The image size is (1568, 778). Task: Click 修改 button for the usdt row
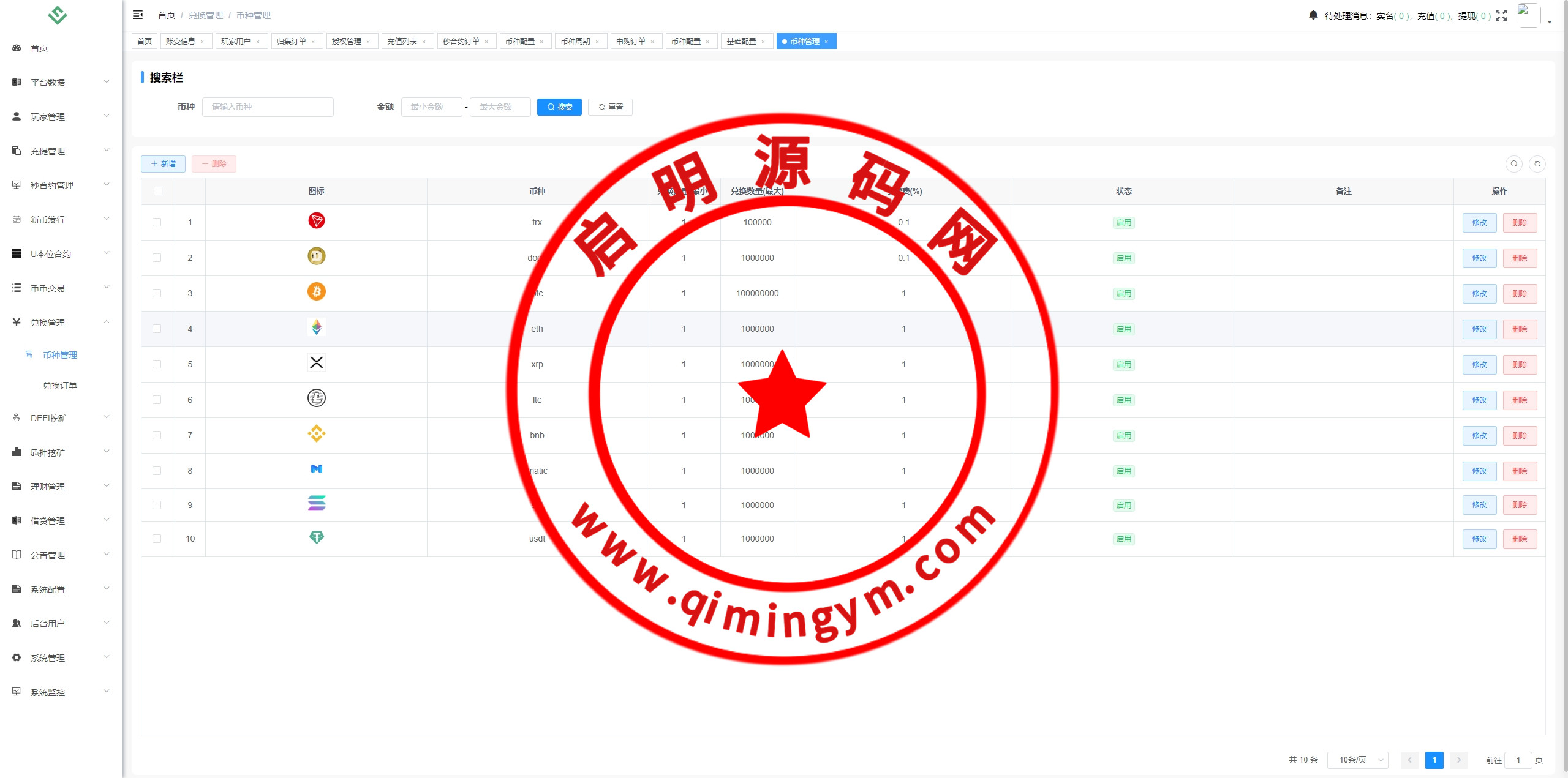coord(1479,539)
